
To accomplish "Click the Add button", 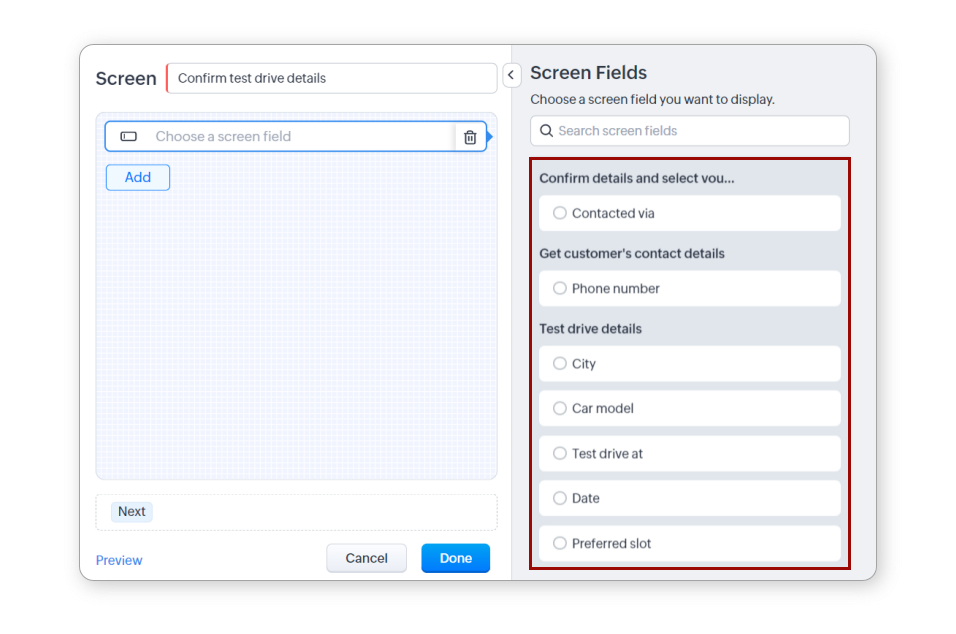I will (138, 177).
